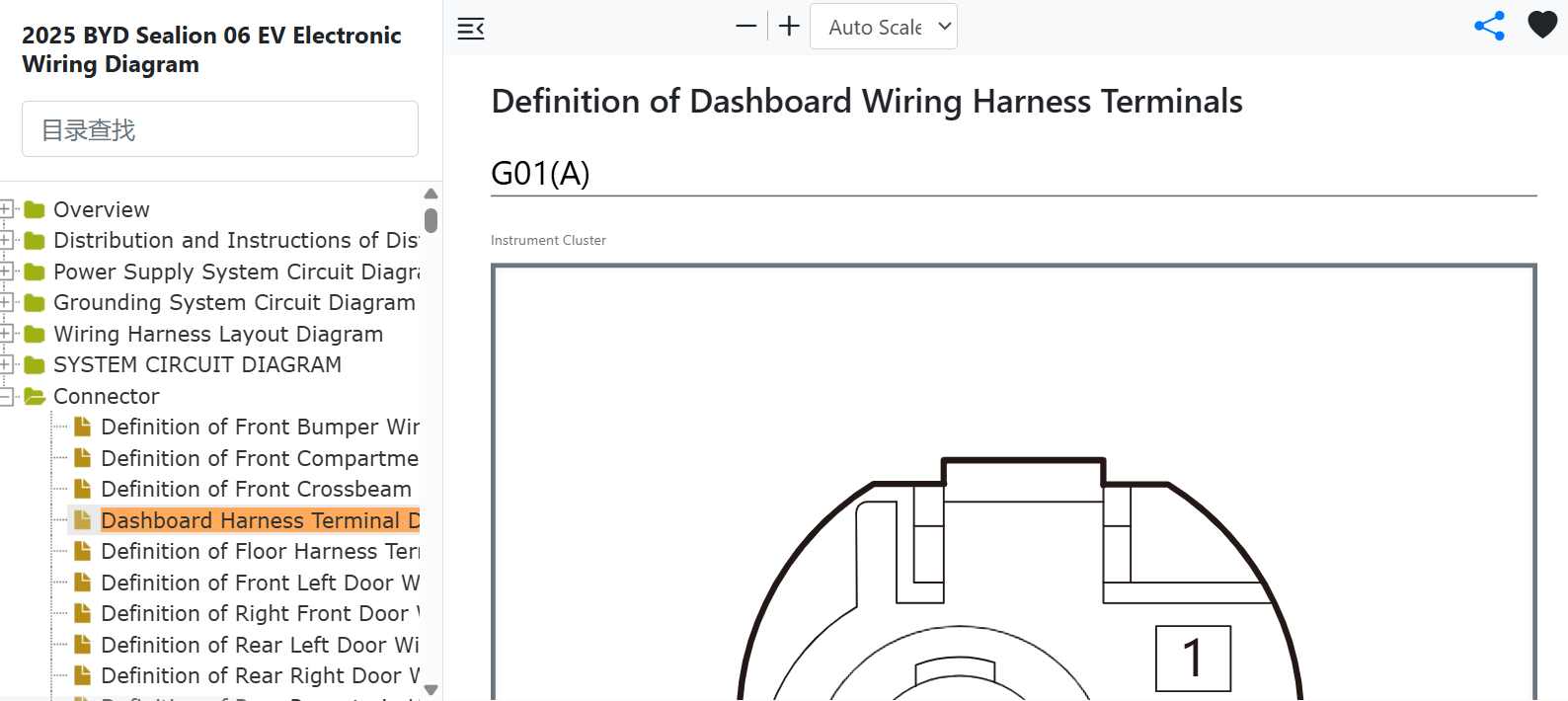Click the open Connector folder icon
The width and height of the screenshot is (1568, 701).
(x=35, y=396)
